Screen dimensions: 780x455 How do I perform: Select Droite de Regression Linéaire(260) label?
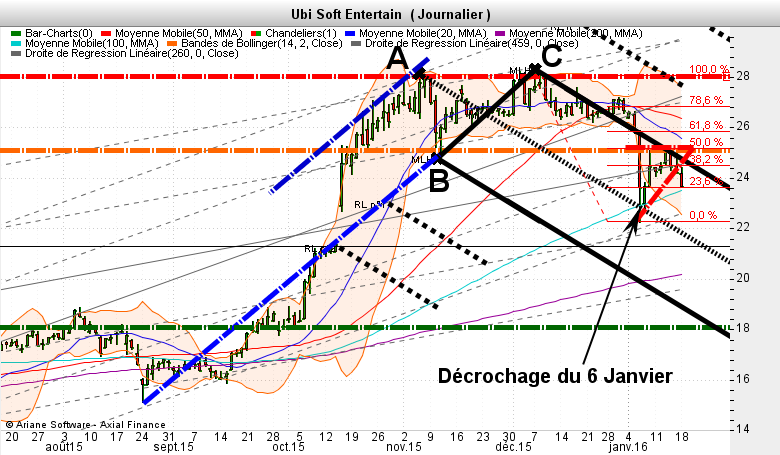tap(132, 53)
